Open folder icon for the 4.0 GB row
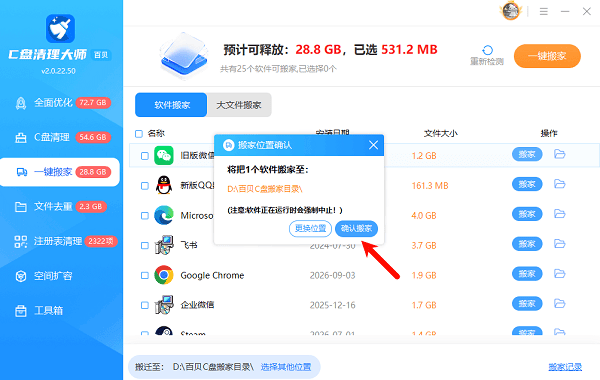The height and width of the screenshot is (380, 600). 559,214
